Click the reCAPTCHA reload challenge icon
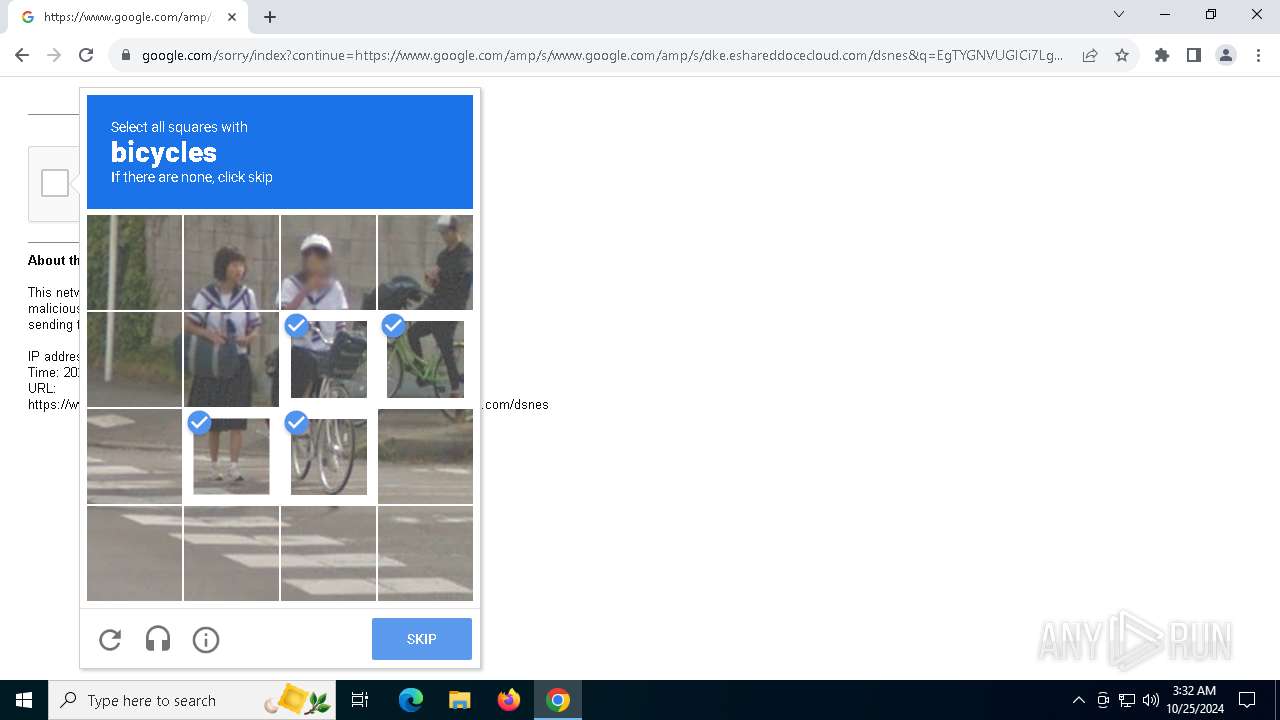This screenshot has width=1280, height=720. click(x=110, y=639)
